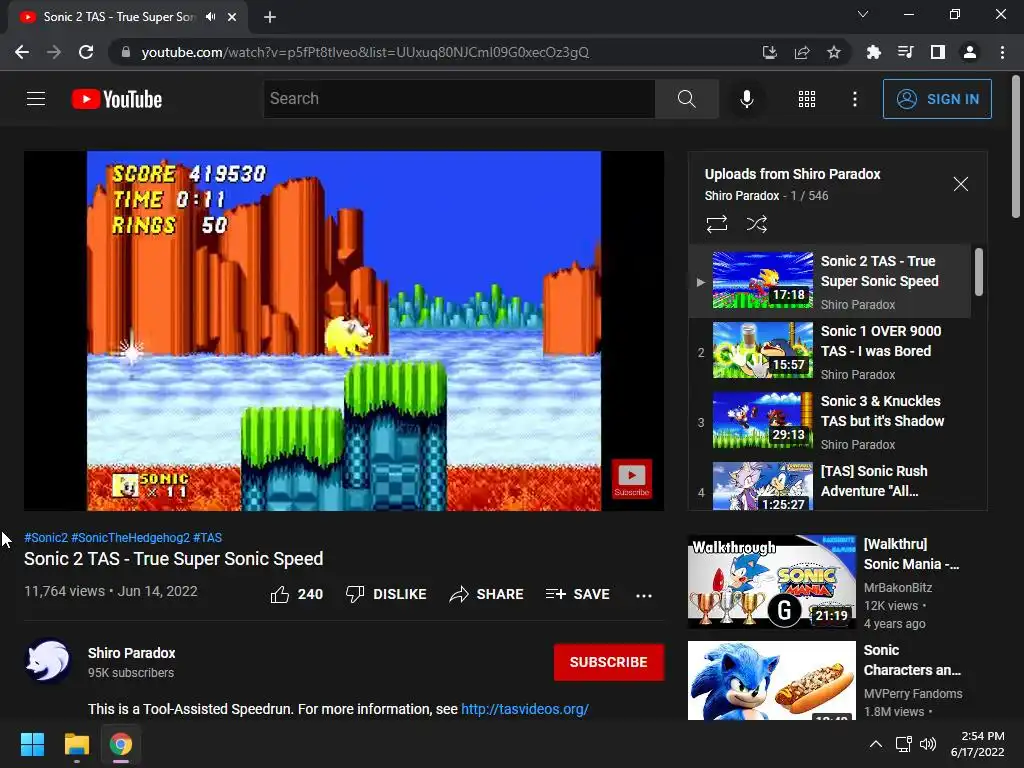Open File Explorer from the taskbar
1024x768 pixels.
click(76, 744)
